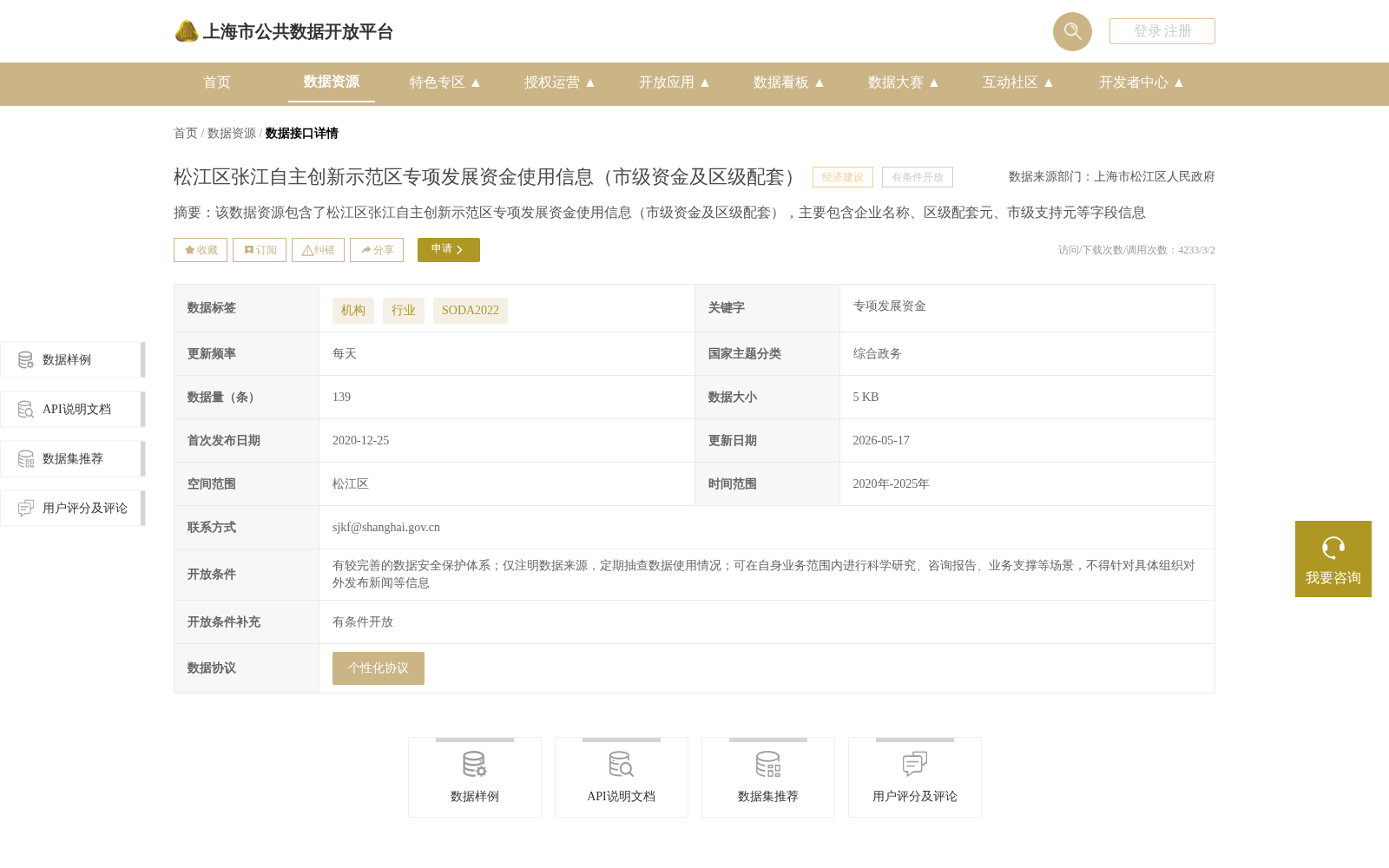
Task: Click the 行业 data tag
Action: point(404,311)
